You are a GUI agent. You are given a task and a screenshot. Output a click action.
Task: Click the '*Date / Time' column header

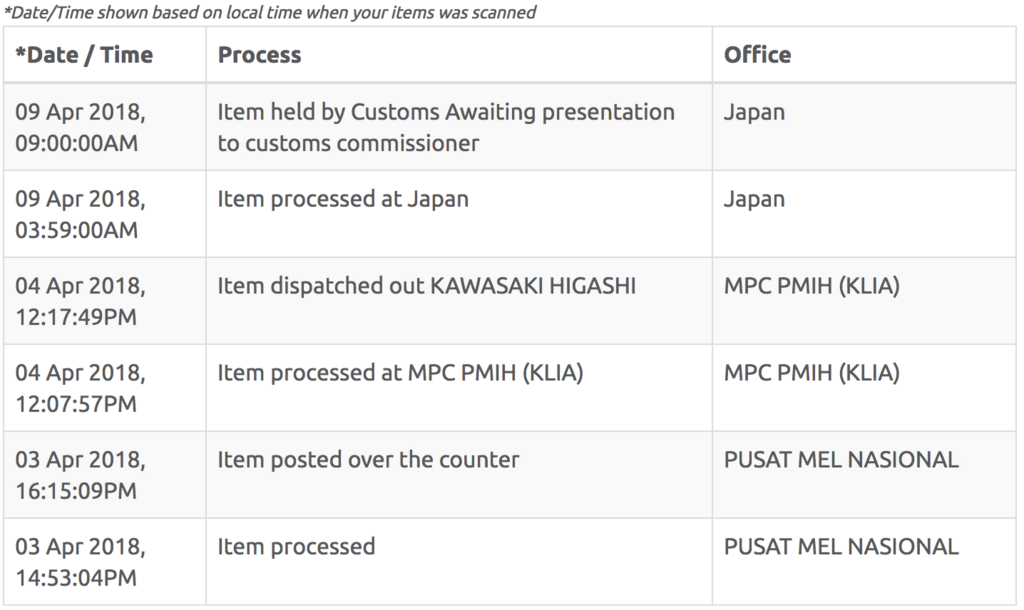coord(84,55)
